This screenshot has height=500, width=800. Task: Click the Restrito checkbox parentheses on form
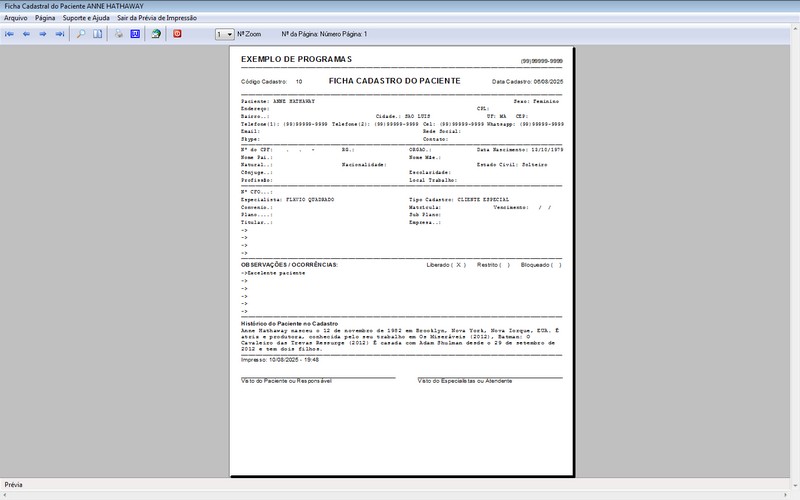(x=505, y=265)
